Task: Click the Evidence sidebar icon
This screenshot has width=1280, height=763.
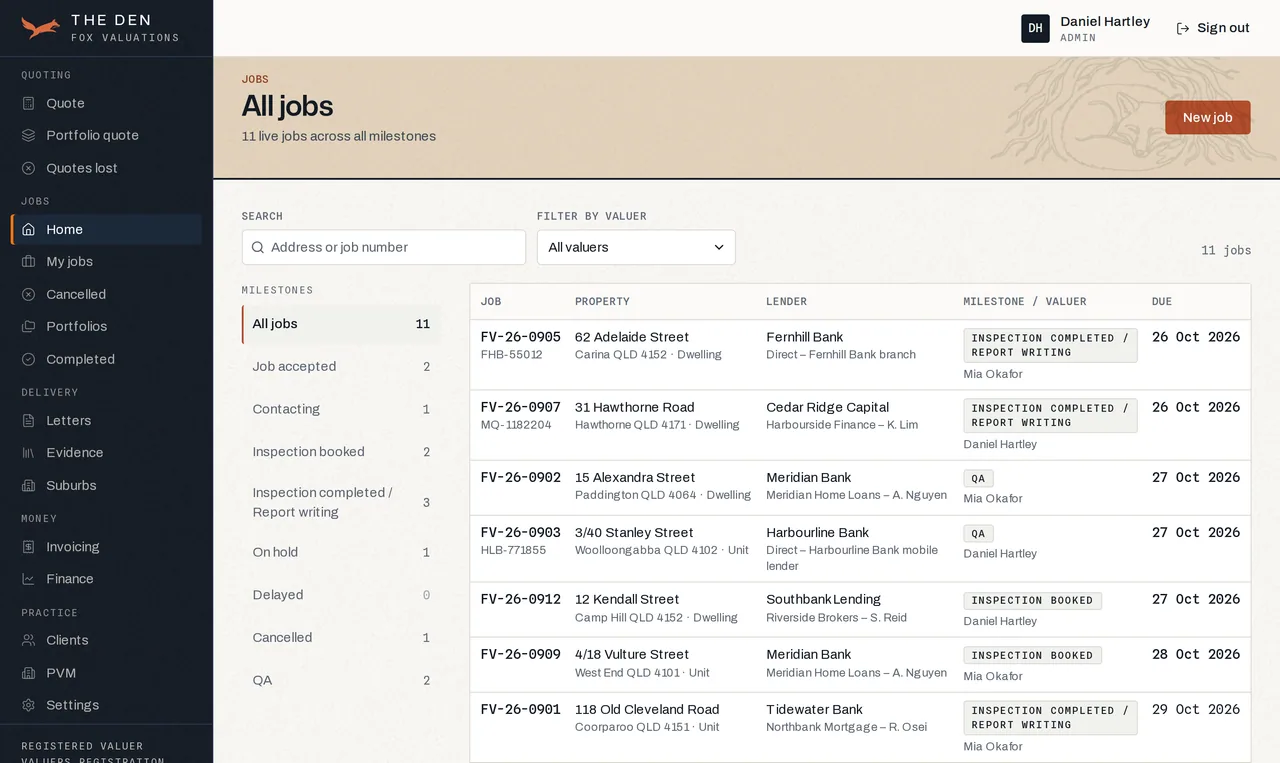Action: pos(29,452)
